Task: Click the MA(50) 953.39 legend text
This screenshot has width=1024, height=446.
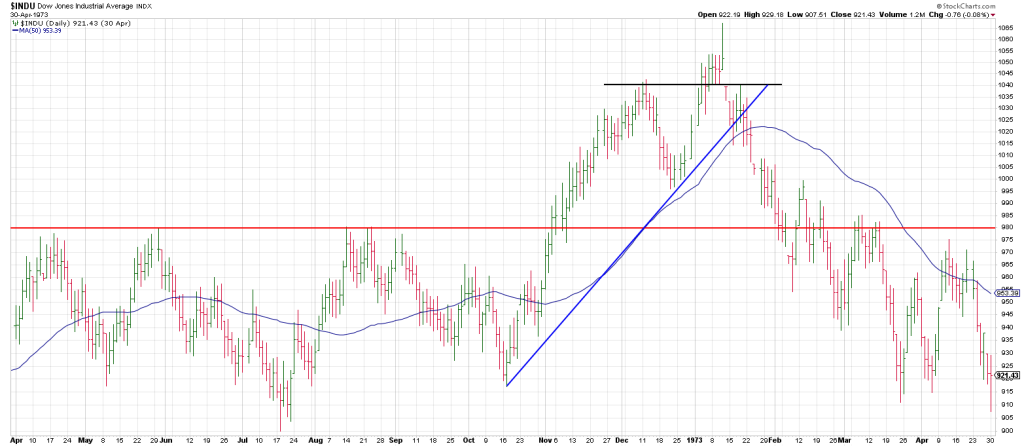Action: pos(39,31)
